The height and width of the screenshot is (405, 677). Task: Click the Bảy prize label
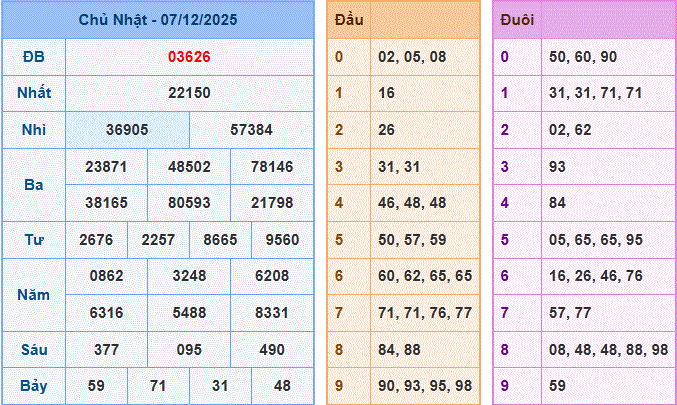[x=34, y=386]
